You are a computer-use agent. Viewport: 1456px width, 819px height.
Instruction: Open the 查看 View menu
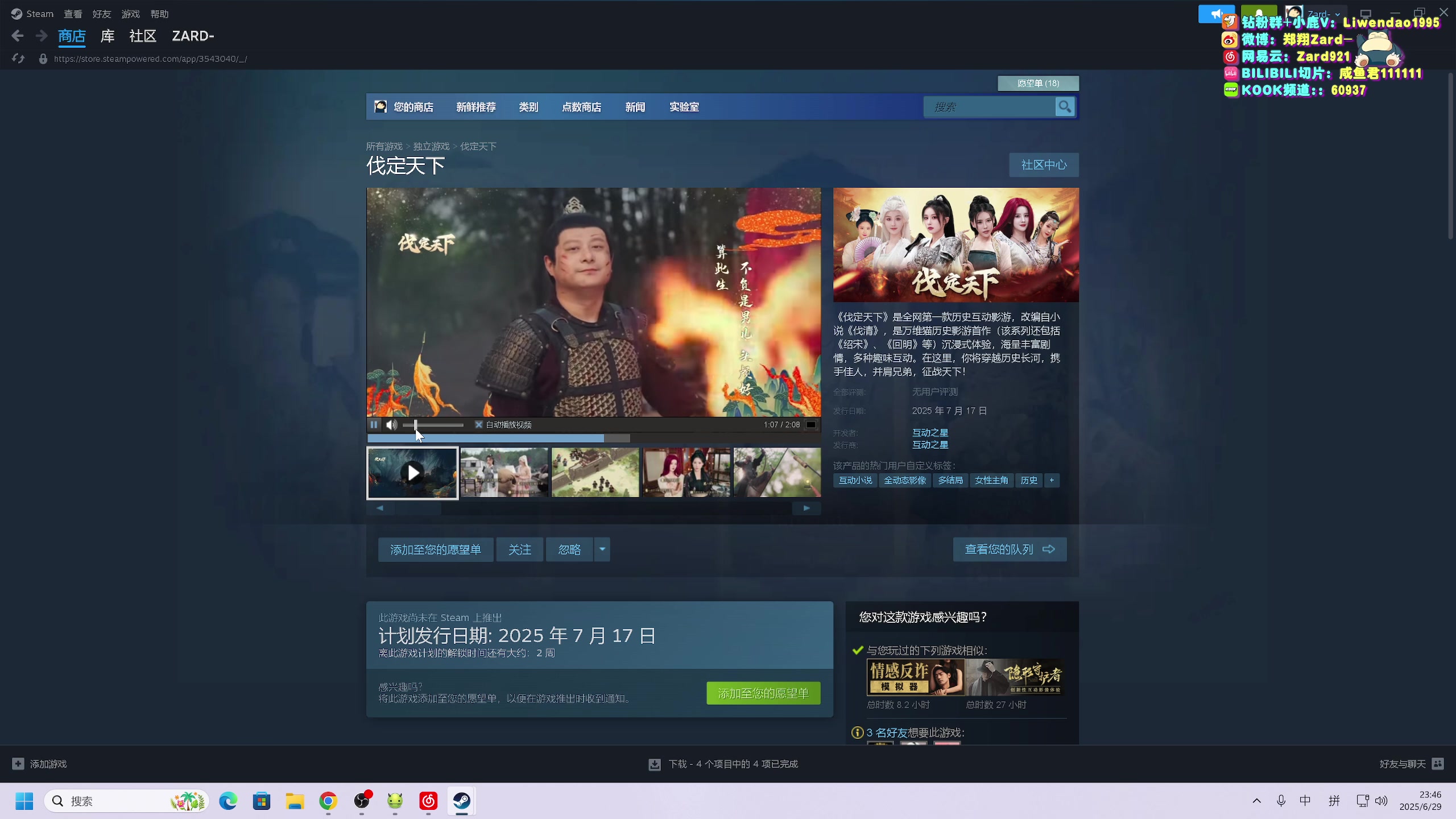[73, 14]
